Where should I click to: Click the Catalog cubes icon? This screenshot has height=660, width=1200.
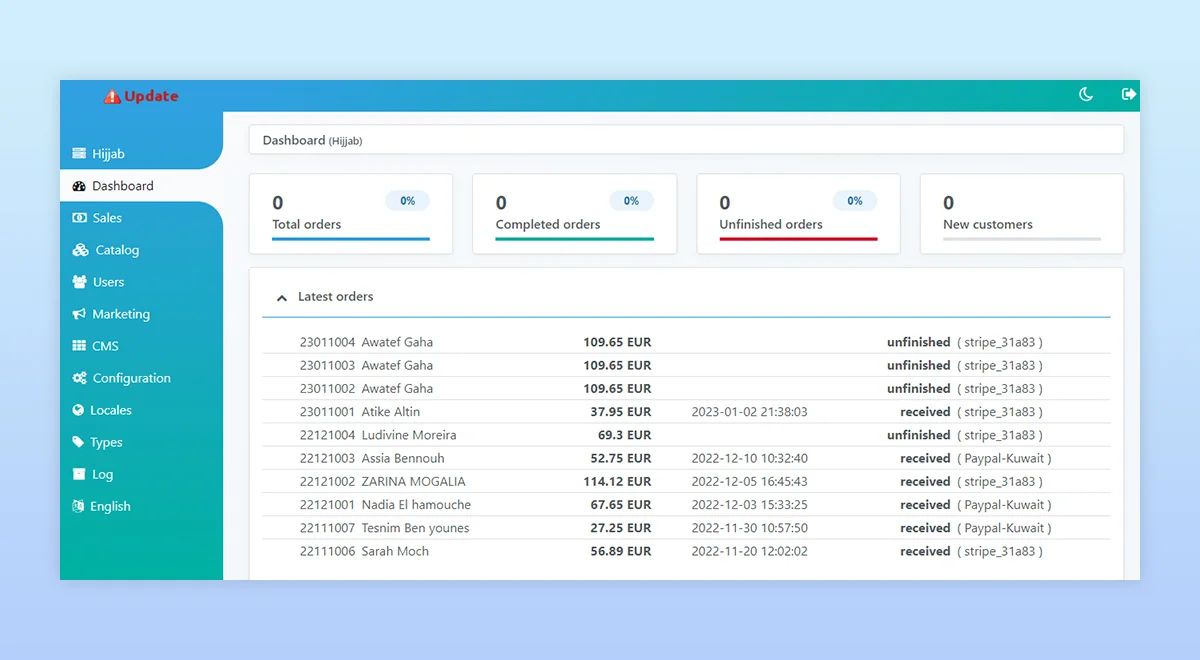pos(80,250)
